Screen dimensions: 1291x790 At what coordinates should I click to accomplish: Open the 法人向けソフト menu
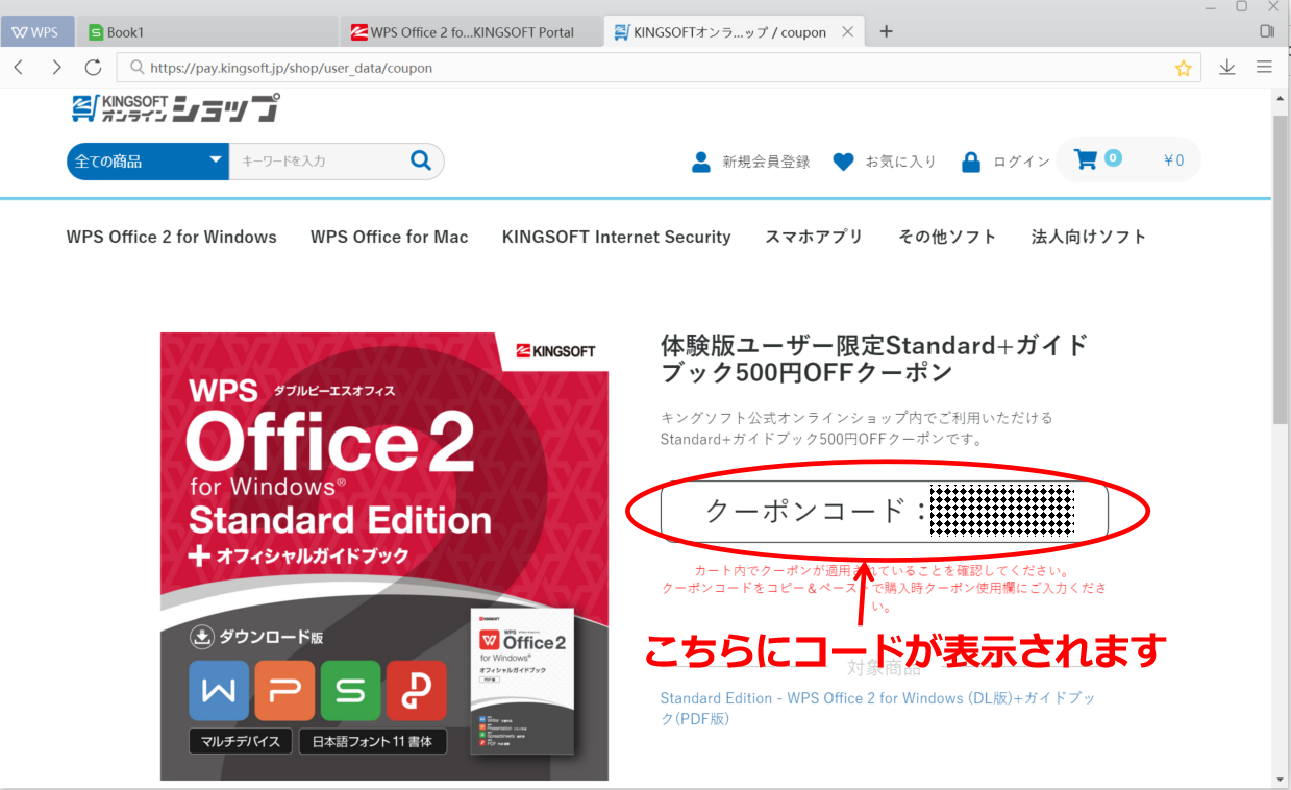tap(1089, 237)
